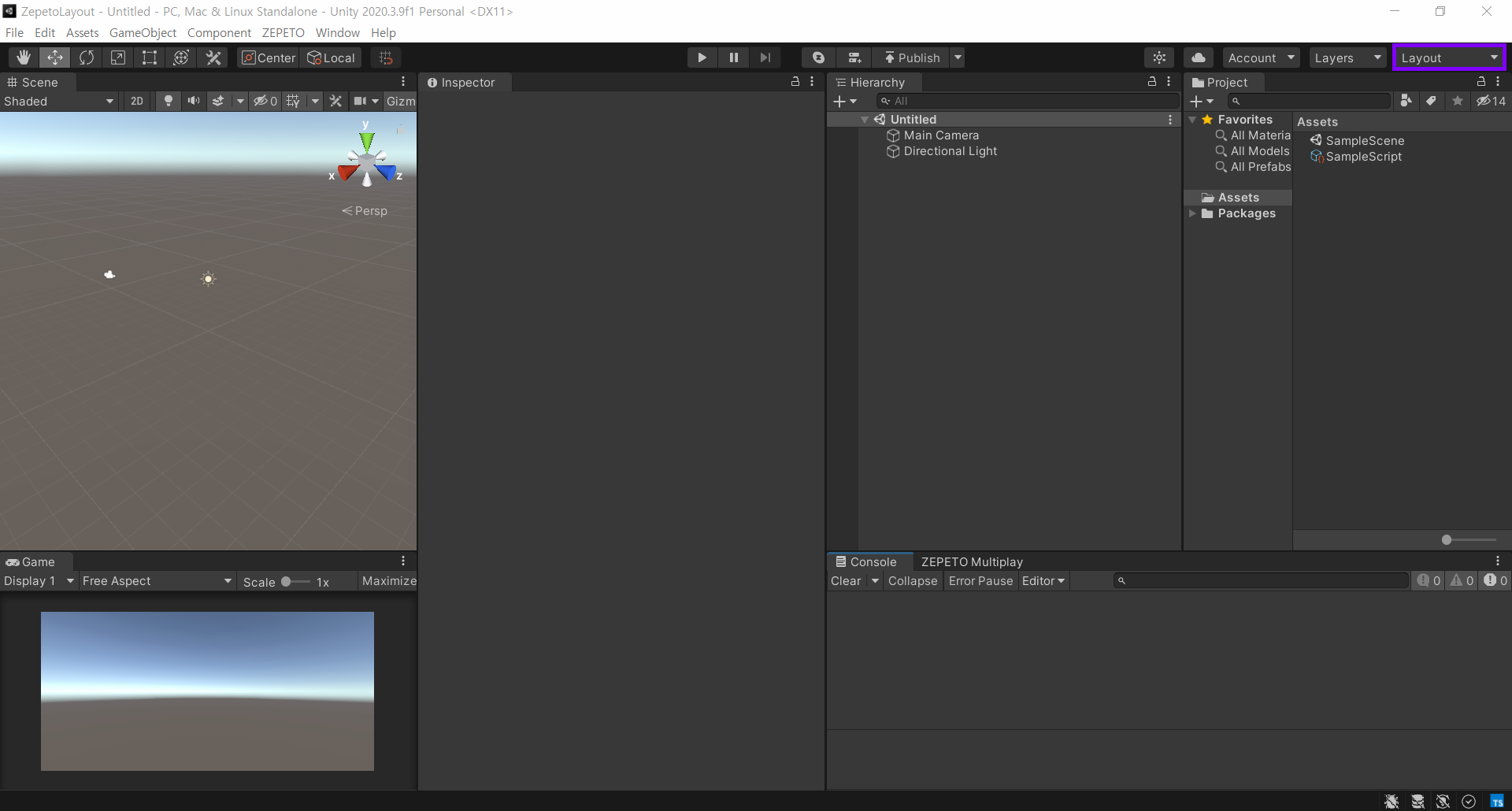Image resolution: width=1512 pixels, height=811 pixels.
Task: Open the File menu
Action: click(14, 32)
